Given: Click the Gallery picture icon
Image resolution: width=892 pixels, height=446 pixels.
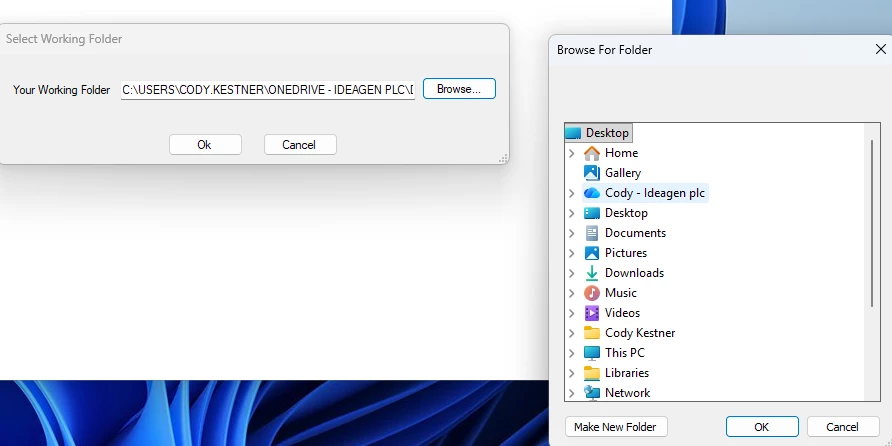Looking at the screenshot, I should [x=592, y=173].
